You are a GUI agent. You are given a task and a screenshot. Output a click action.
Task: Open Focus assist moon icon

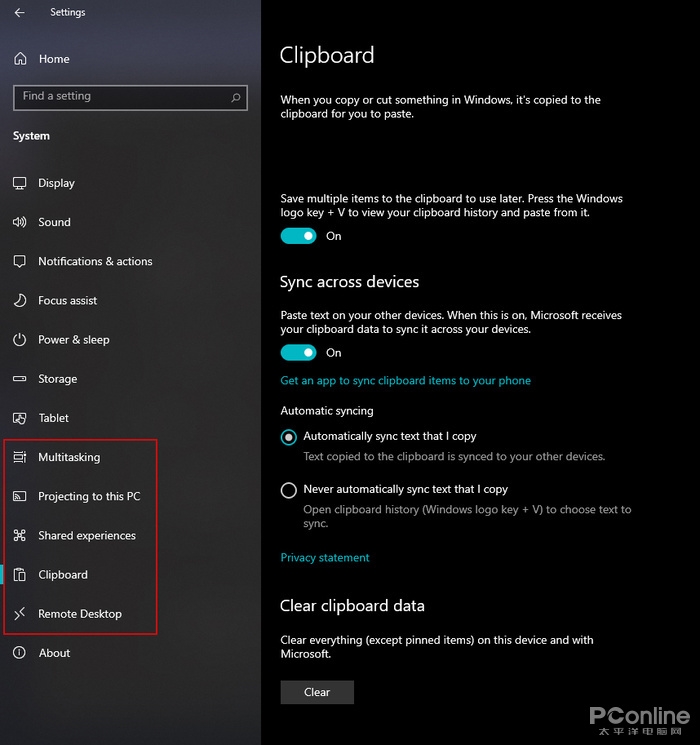tap(20, 300)
